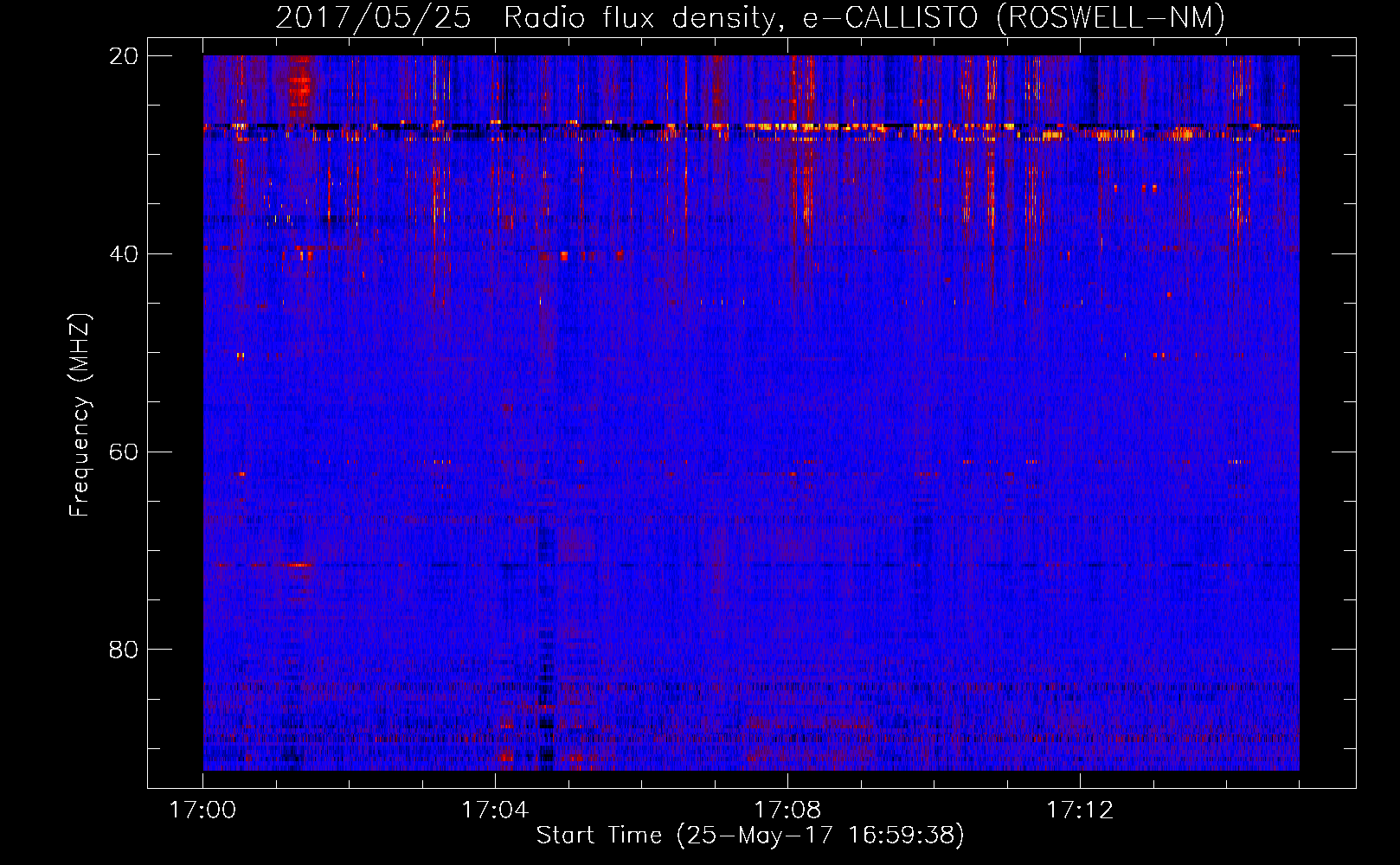Click the "80" frequency tick label

(124, 650)
